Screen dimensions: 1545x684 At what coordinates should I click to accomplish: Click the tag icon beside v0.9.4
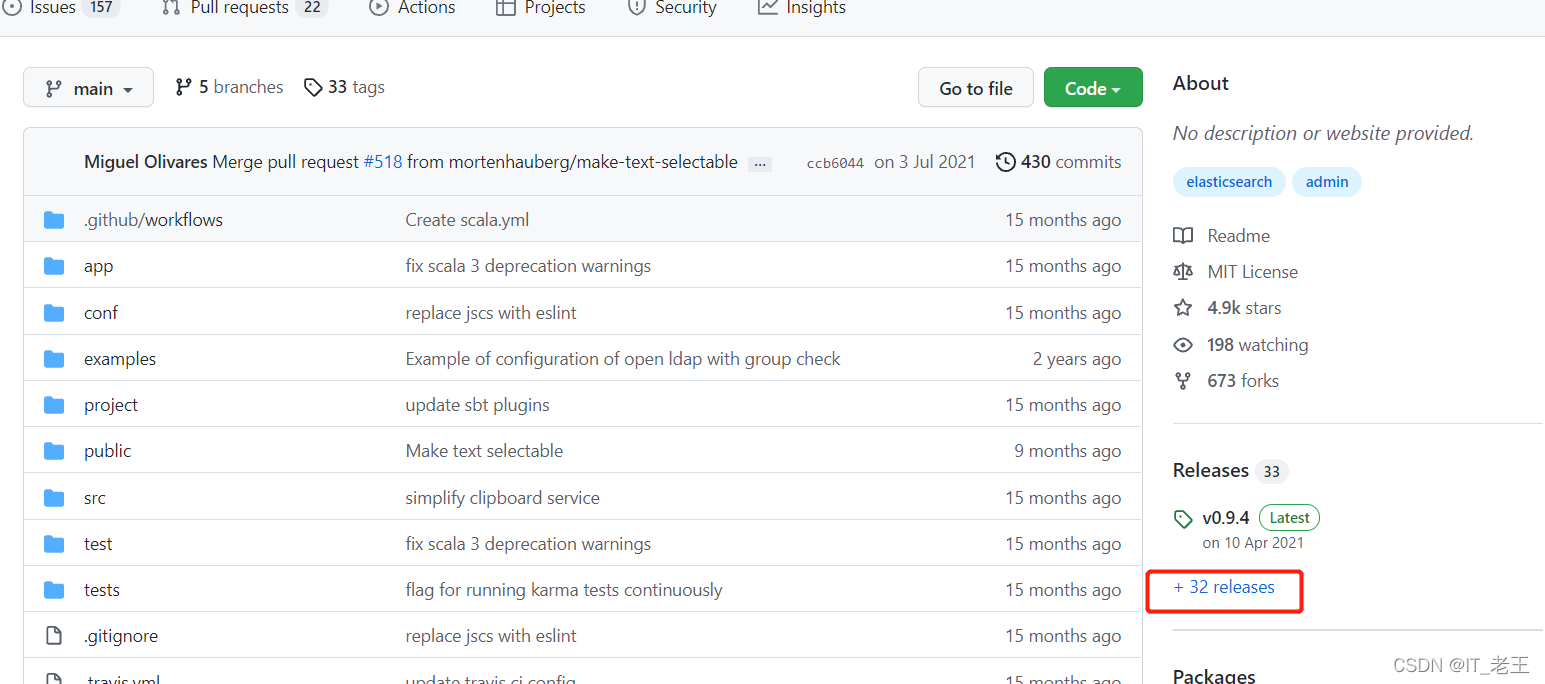[1183, 519]
